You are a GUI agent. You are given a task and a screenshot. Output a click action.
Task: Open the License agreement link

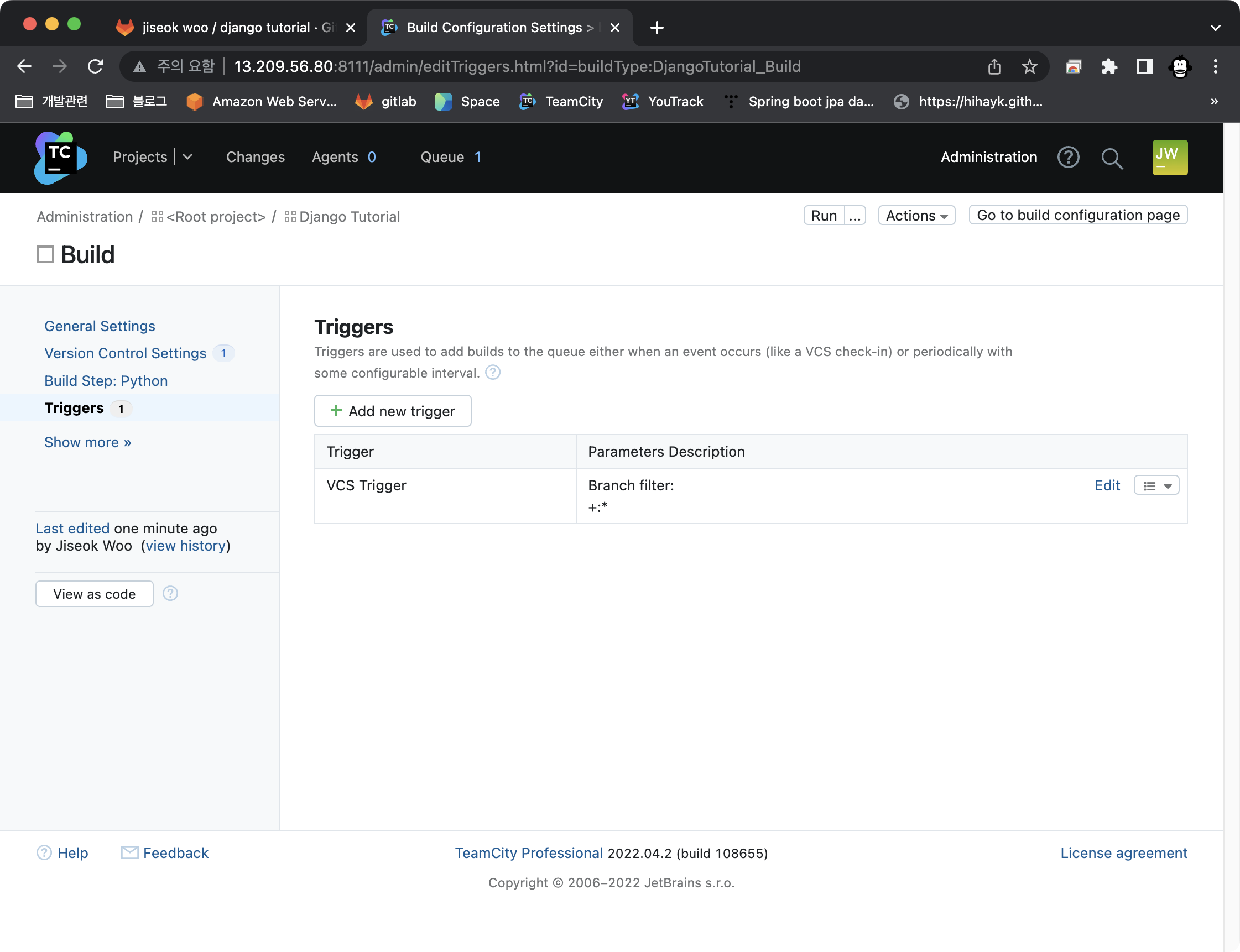tap(1124, 853)
